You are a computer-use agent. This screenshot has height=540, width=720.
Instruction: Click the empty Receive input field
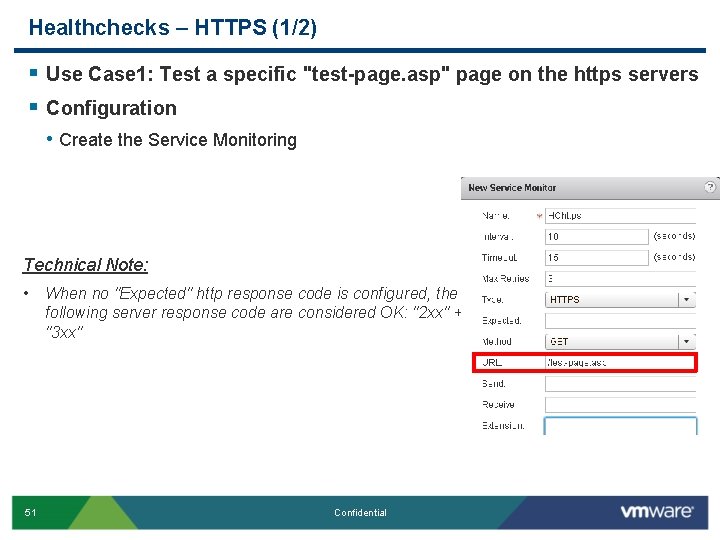click(x=620, y=405)
